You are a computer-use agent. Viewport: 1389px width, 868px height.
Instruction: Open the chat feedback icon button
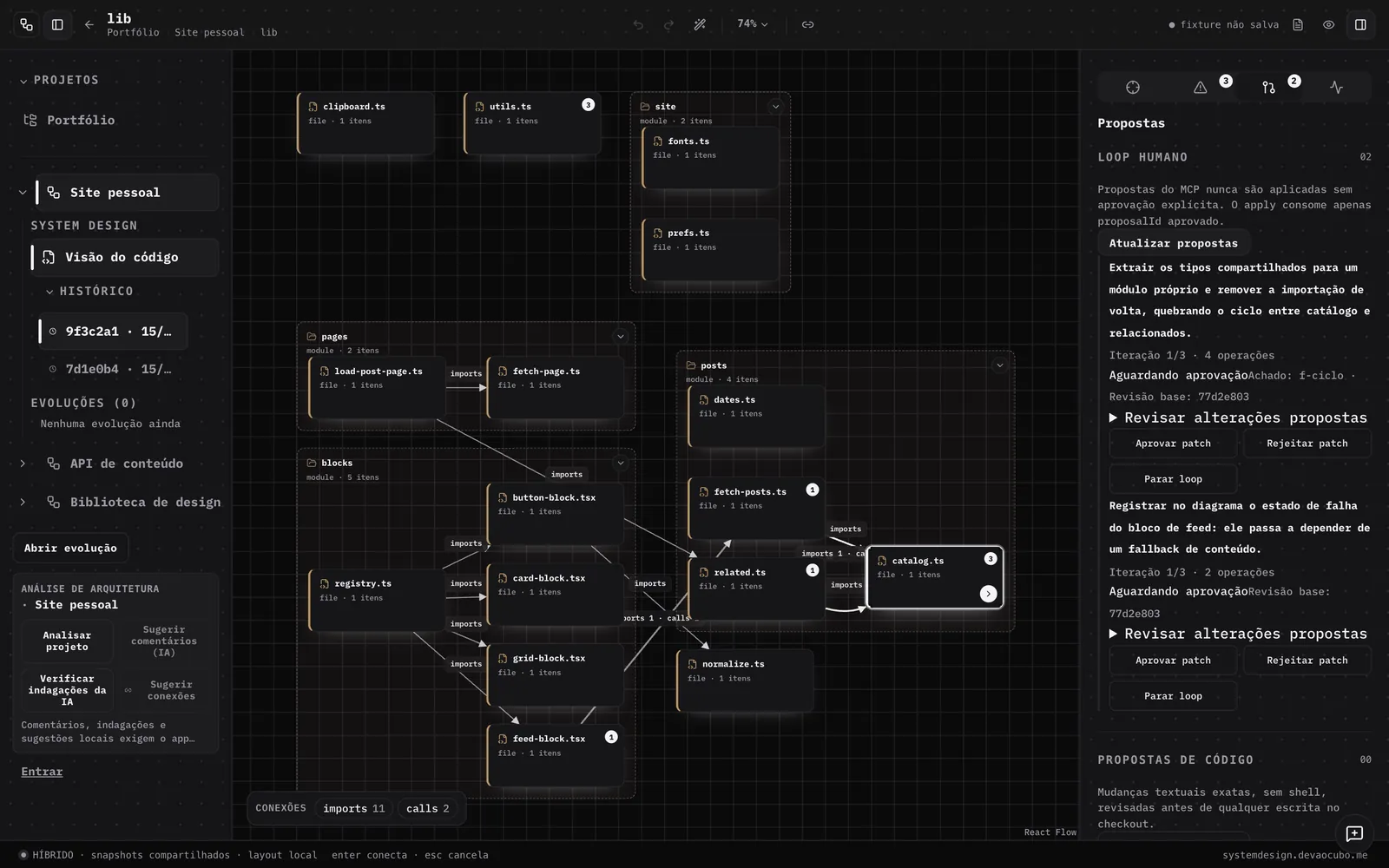click(x=1354, y=833)
